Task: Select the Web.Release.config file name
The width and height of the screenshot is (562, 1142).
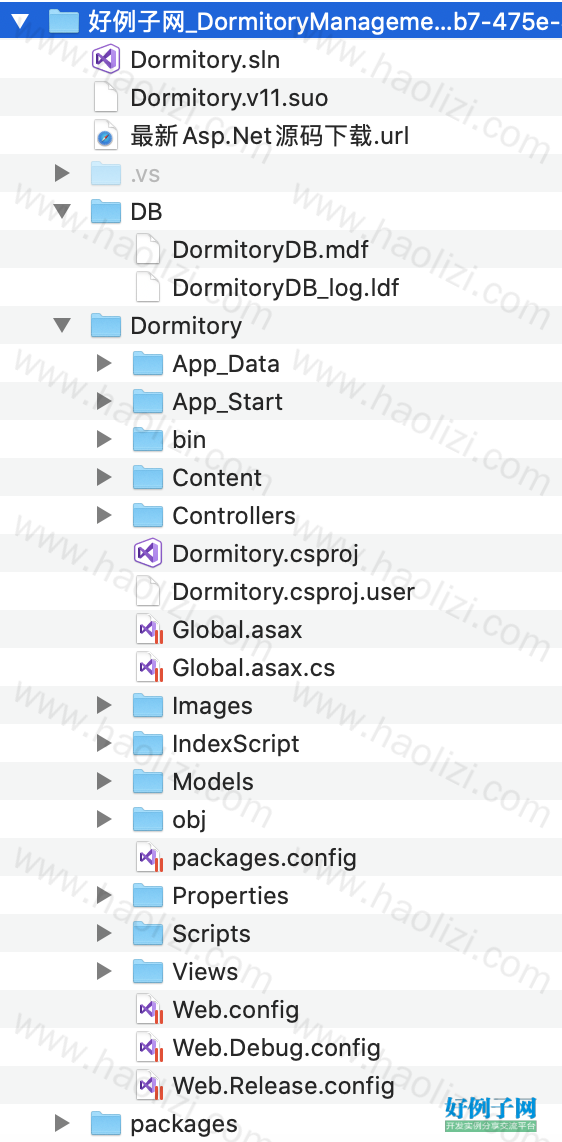Action: point(283,1086)
